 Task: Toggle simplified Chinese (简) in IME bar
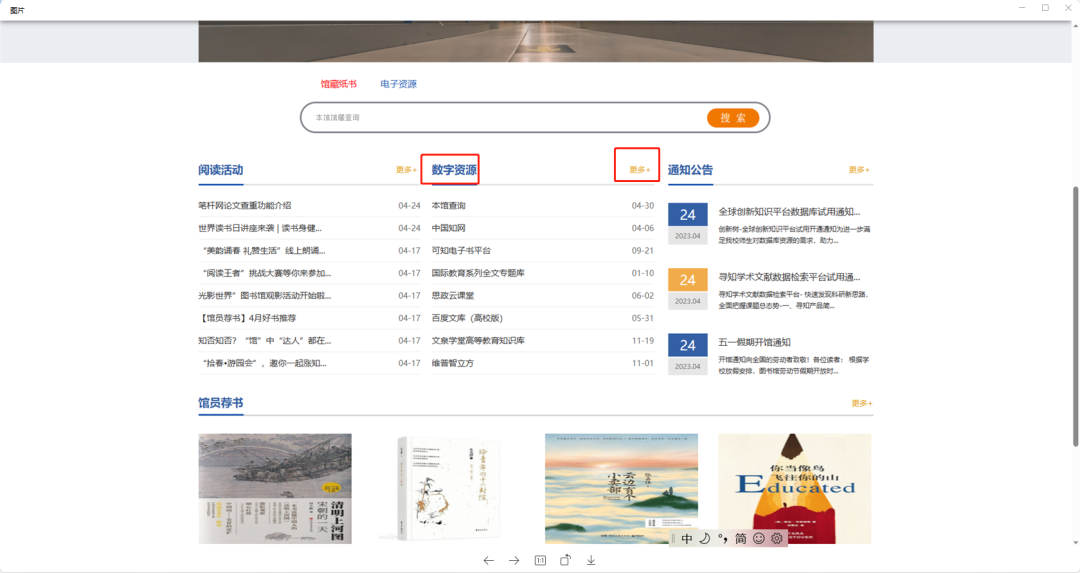(740, 539)
